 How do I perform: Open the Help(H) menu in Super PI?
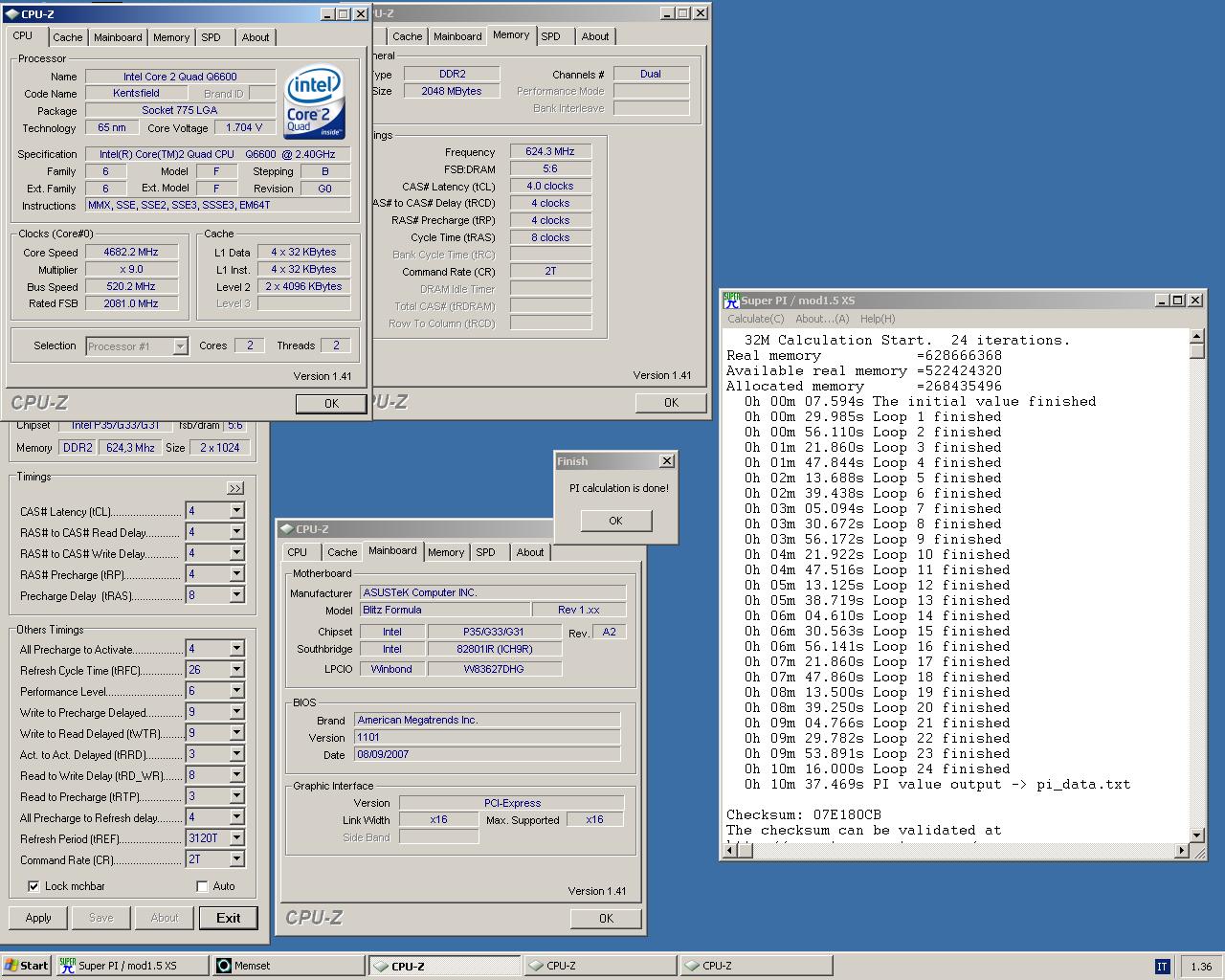coord(878,319)
